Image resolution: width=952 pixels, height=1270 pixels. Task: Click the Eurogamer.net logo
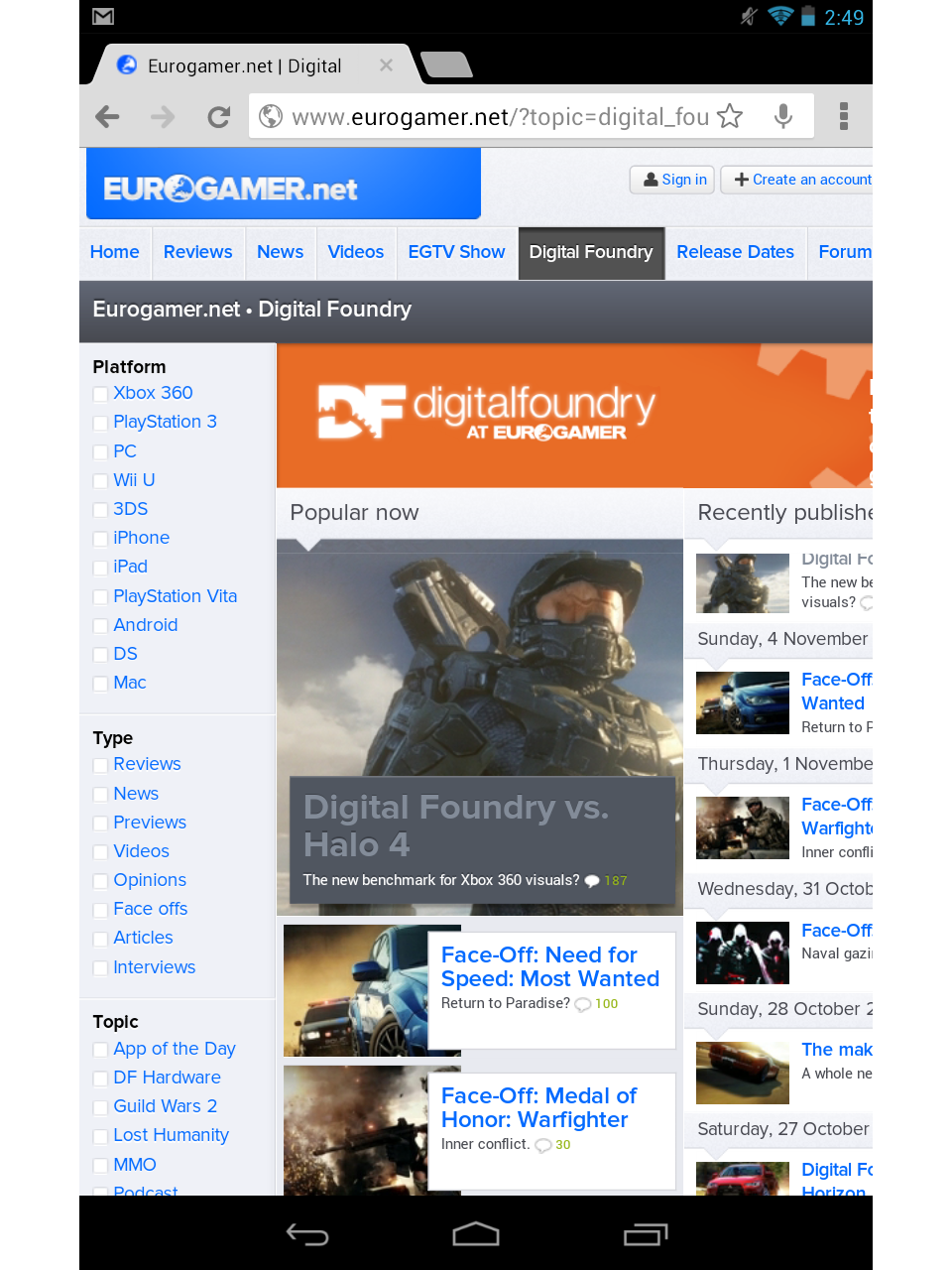click(284, 184)
